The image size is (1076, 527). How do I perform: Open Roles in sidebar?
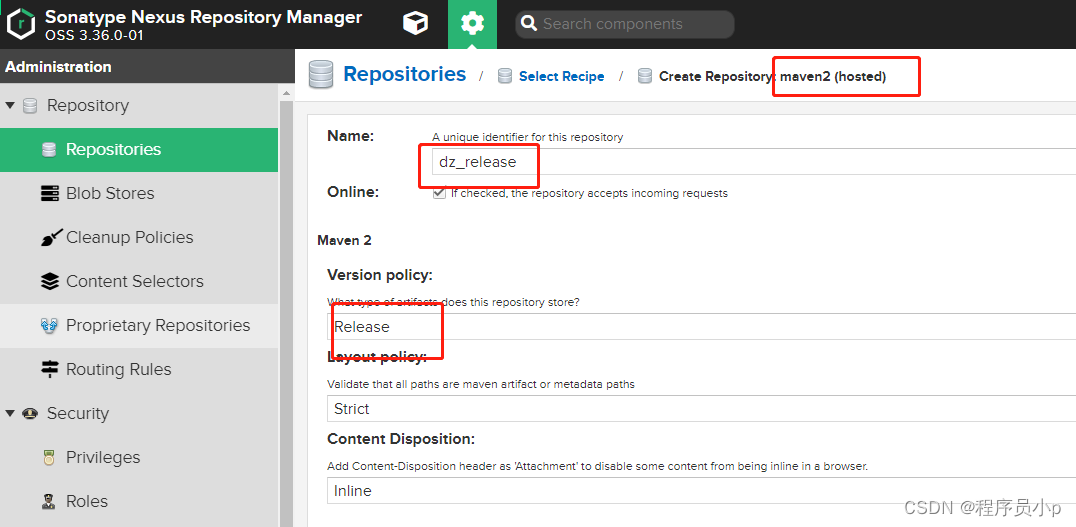coord(139,502)
